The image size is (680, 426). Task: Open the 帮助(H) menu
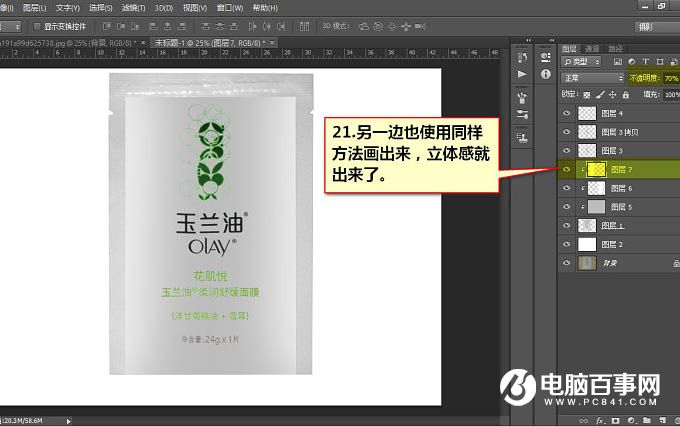coord(265,8)
